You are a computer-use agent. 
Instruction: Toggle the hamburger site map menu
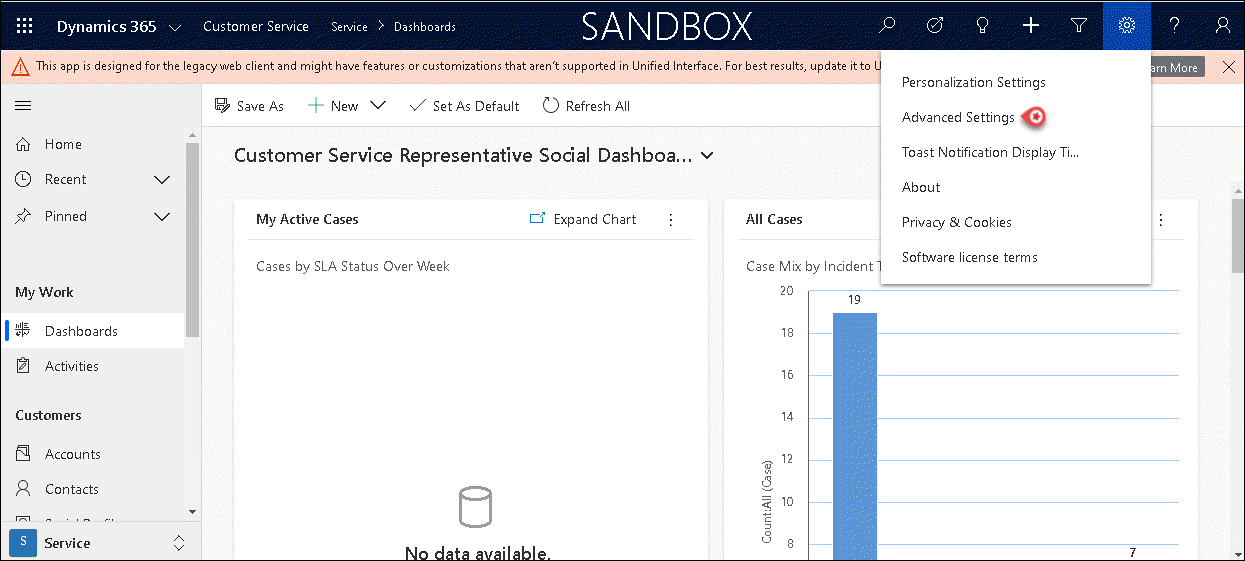point(23,106)
